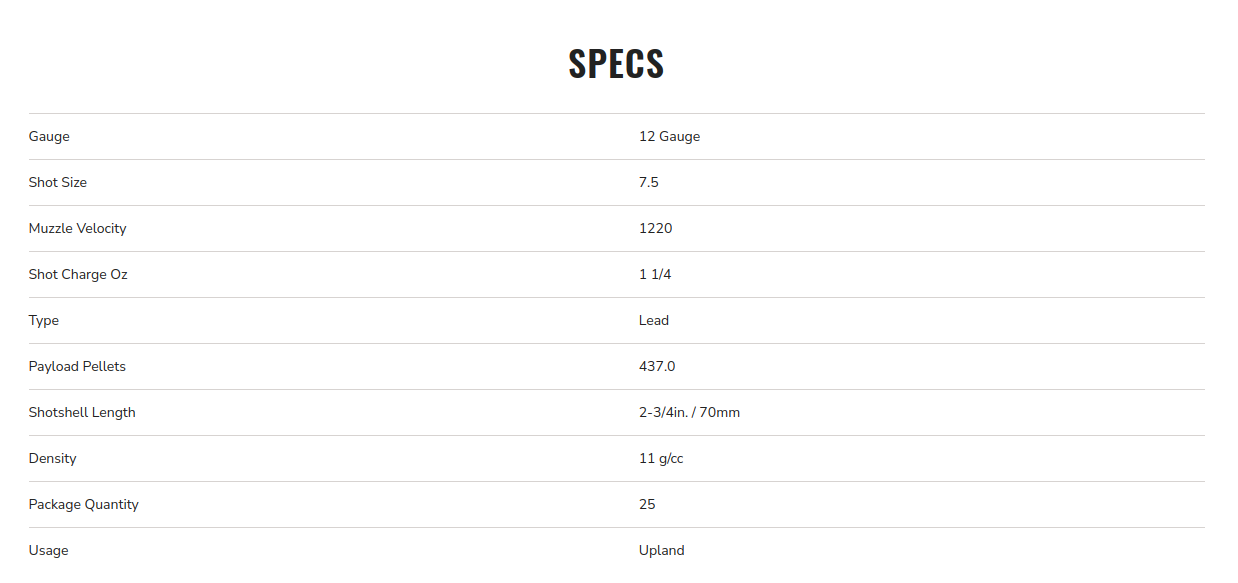Click the Upland usage value
Viewport: 1238px width, 583px height.
coord(662,550)
